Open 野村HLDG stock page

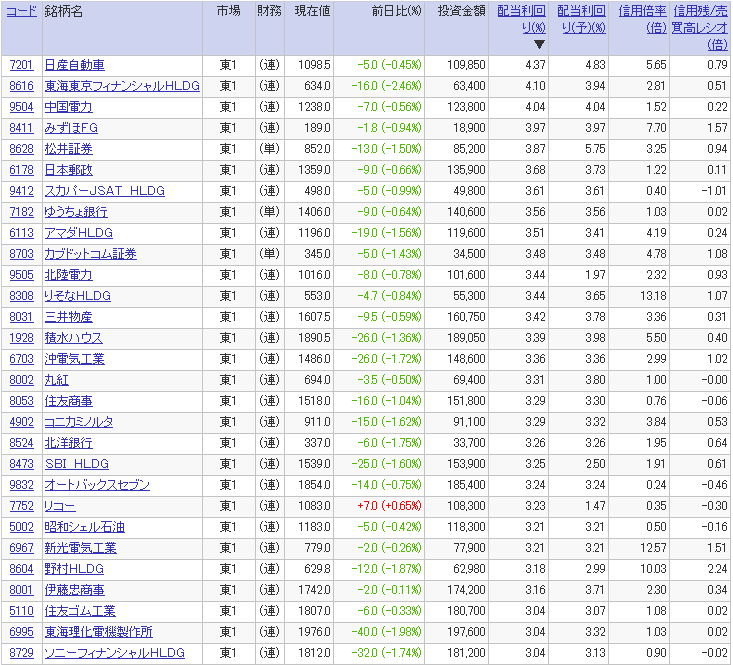point(74,569)
